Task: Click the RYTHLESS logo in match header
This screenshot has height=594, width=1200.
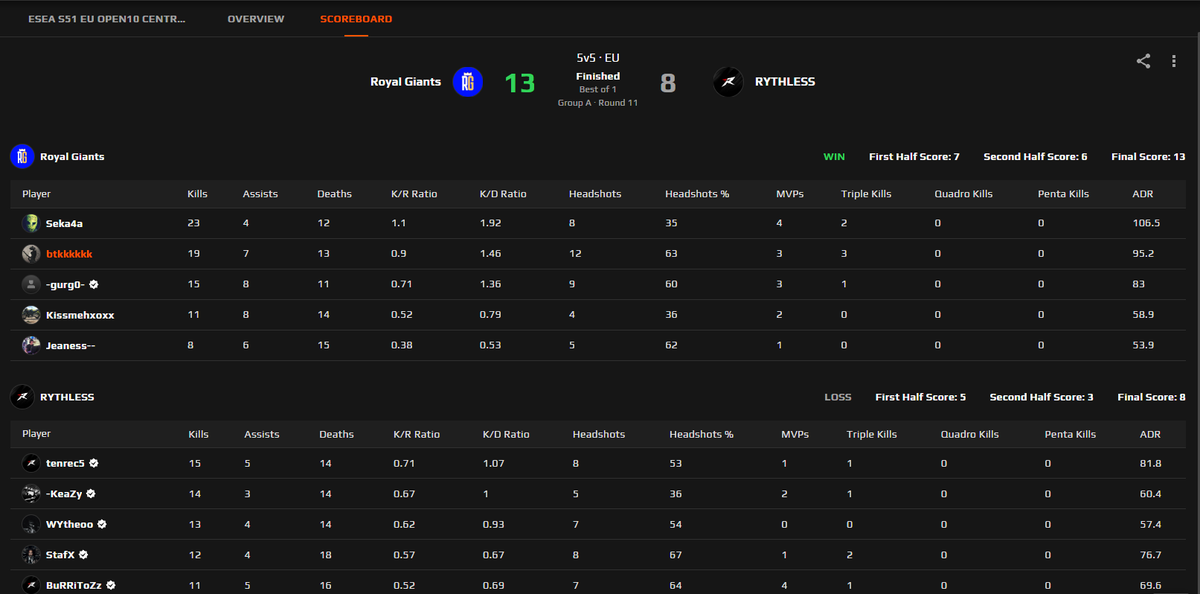Action: tap(728, 82)
